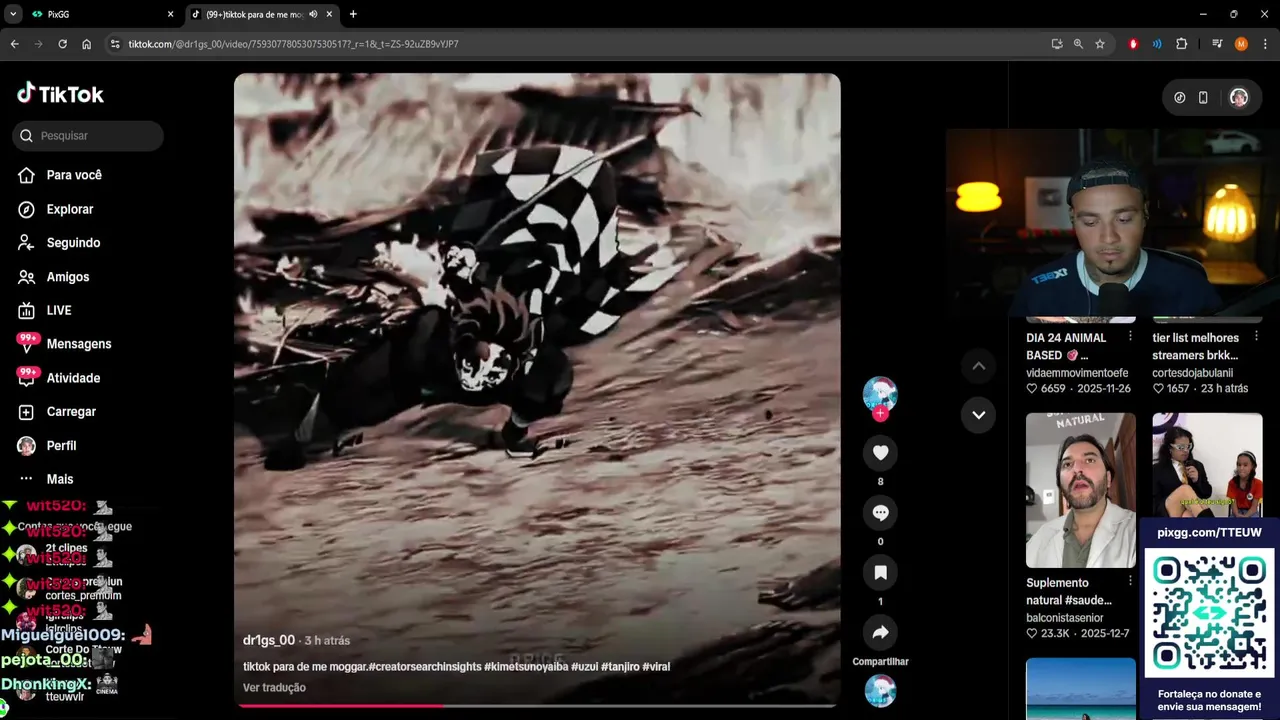Click the TikTok logo

pos(60,94)
